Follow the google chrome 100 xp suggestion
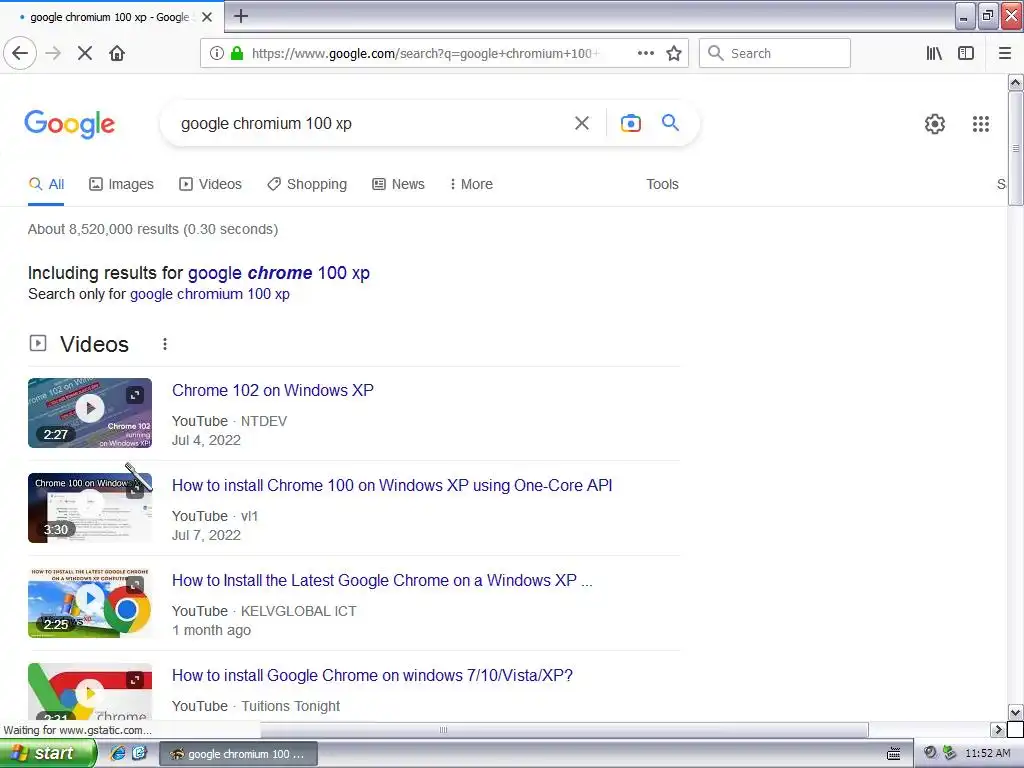Viewport: 1024px width, 768px height. (279, 272)
